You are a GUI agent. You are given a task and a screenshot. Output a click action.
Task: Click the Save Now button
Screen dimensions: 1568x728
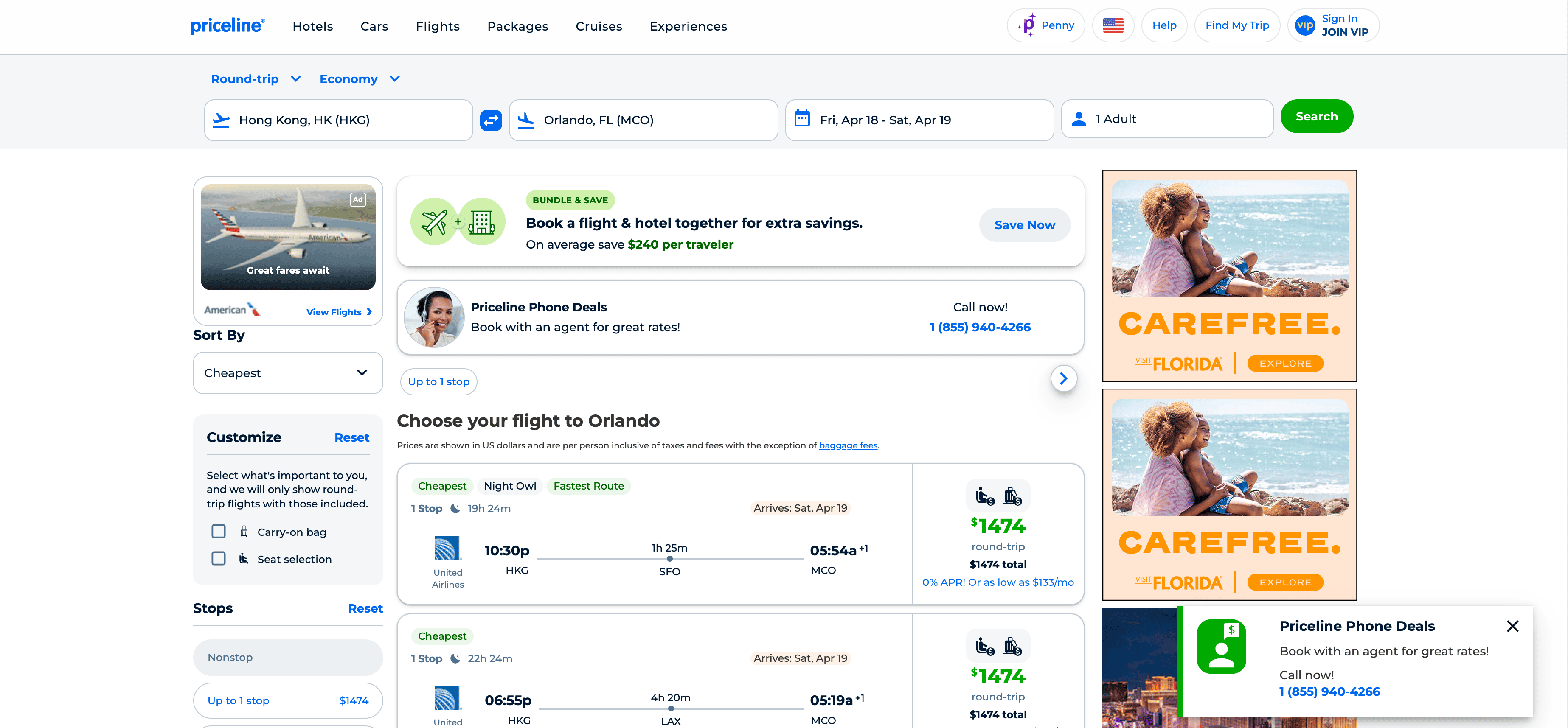(x=1024, y=225)
